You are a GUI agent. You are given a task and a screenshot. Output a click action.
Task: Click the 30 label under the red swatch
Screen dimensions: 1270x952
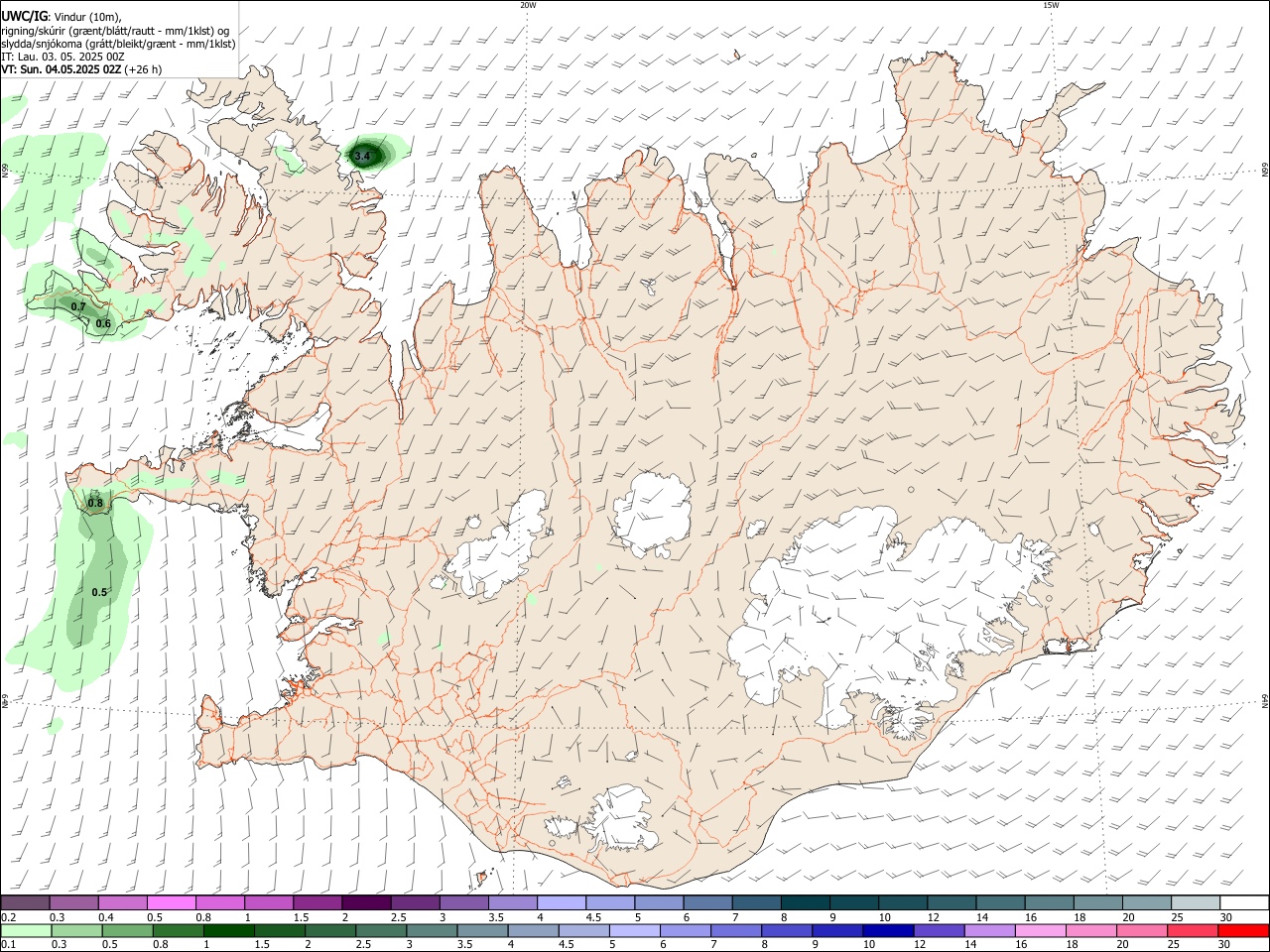click(1225, 945)
